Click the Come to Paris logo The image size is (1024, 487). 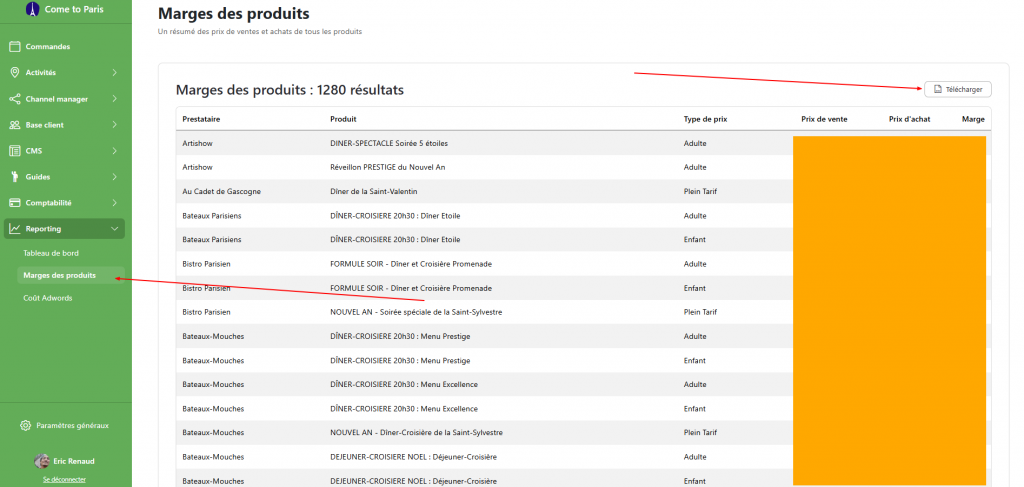pos(31,9)
